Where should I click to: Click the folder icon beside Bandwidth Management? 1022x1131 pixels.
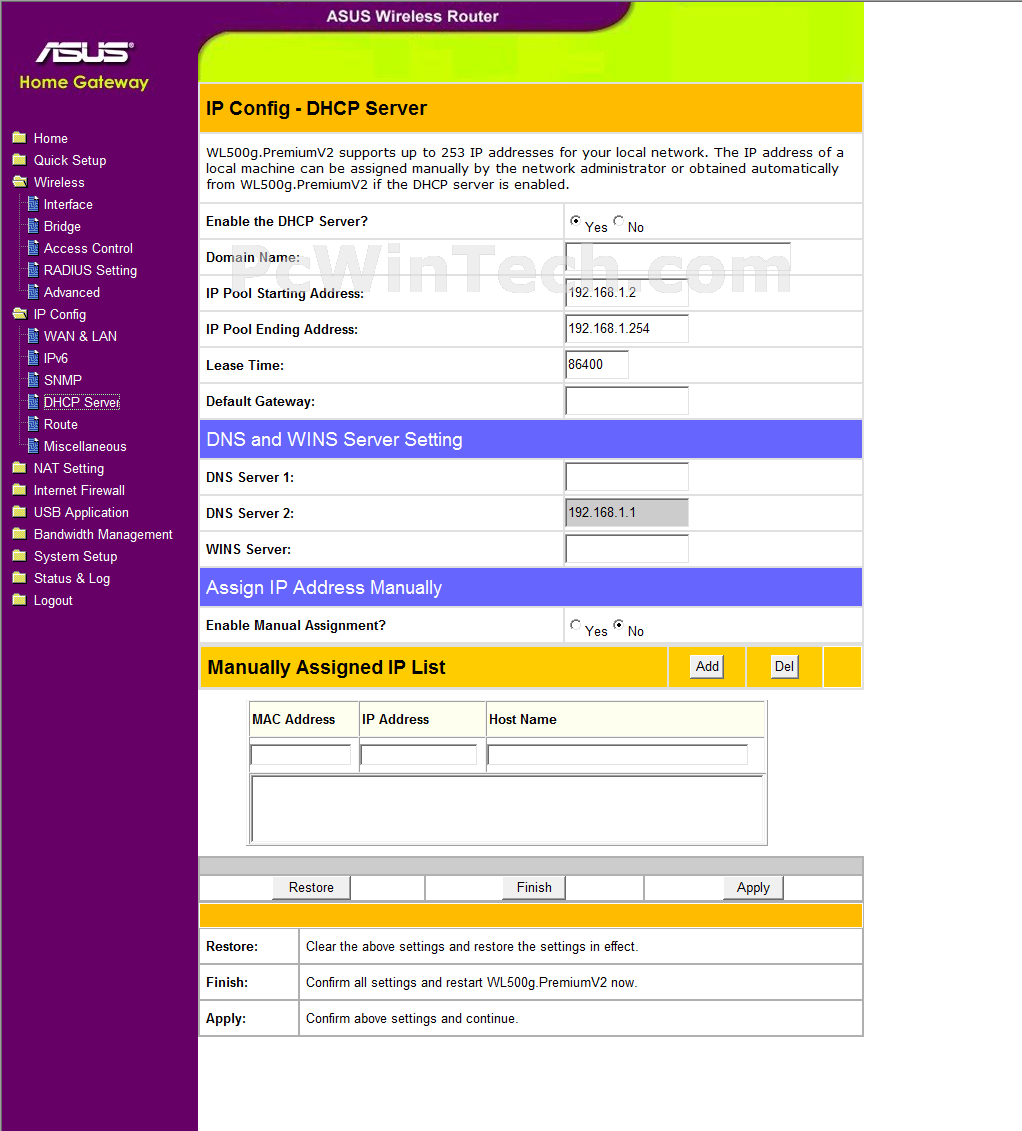click(19, 534)
